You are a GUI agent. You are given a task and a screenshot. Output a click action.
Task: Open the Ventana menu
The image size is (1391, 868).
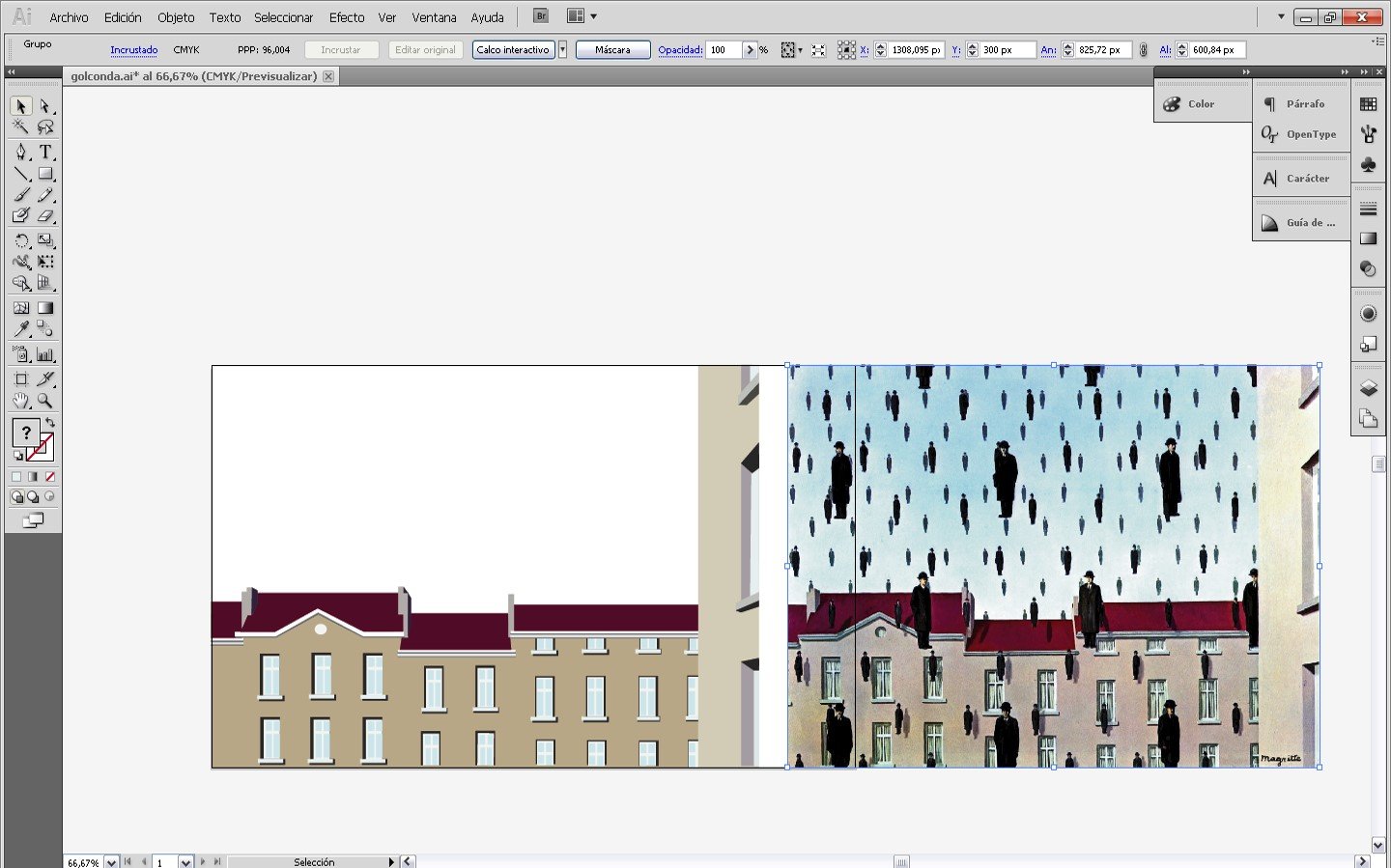434,17
